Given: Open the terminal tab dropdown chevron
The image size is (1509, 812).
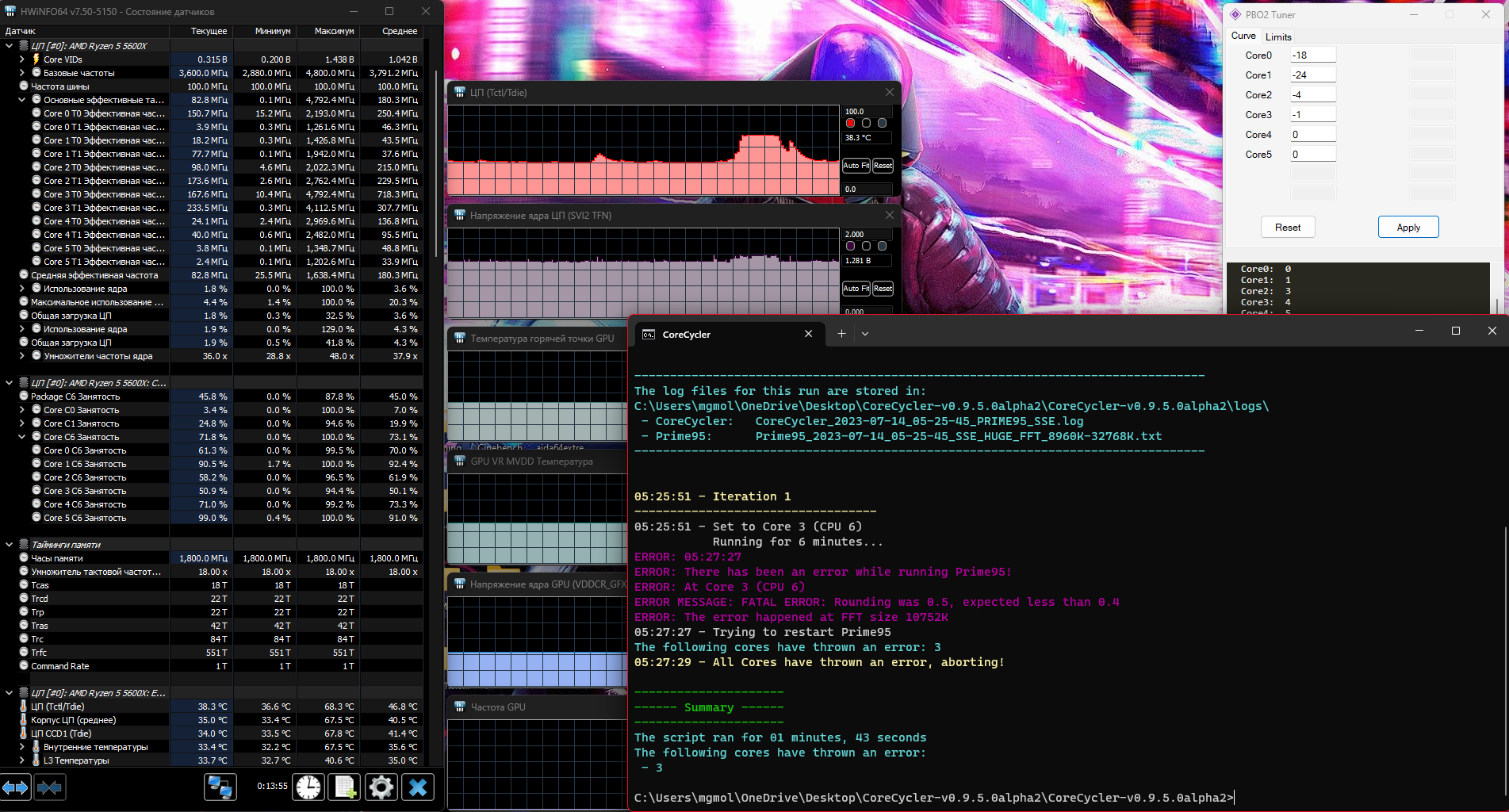Looking at the screenshot, I should 865,334.
